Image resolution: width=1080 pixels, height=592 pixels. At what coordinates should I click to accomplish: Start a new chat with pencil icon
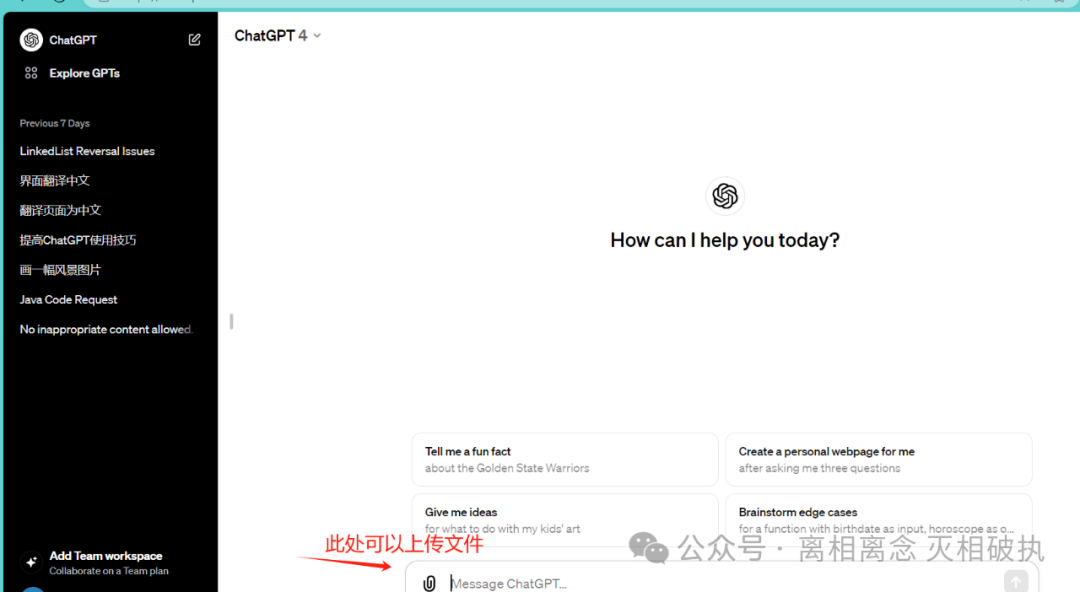pyautogui.click(x=194, y=40)
